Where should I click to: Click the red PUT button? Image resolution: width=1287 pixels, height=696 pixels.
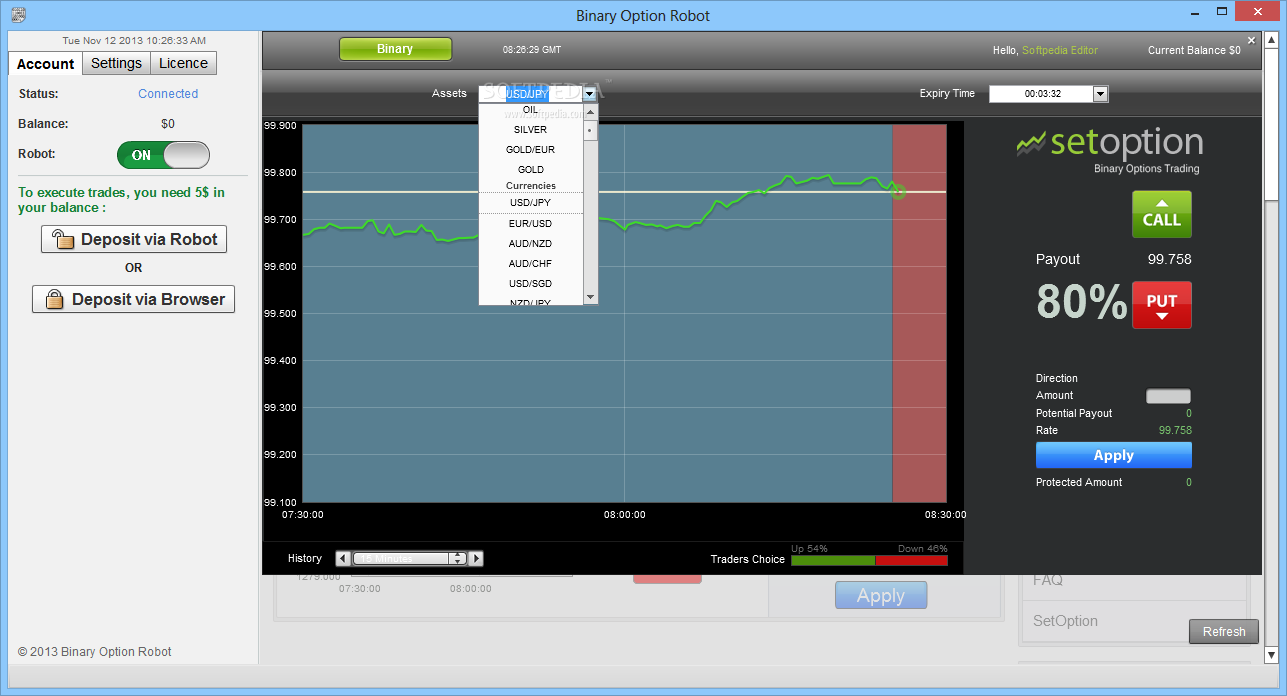click(1161, 304)
